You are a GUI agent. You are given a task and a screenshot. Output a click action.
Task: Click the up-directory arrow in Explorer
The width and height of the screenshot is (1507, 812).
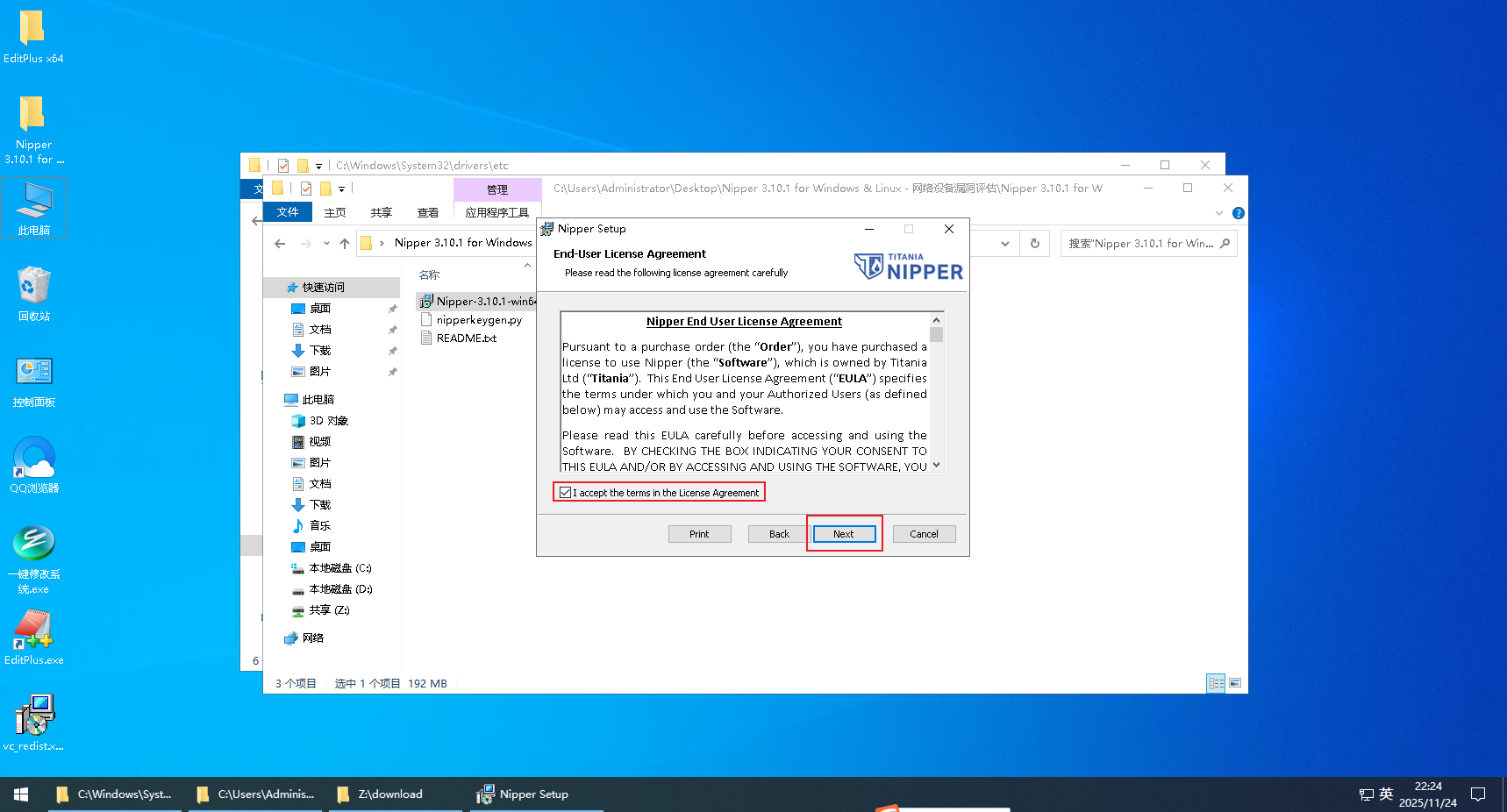pos(345,244)
